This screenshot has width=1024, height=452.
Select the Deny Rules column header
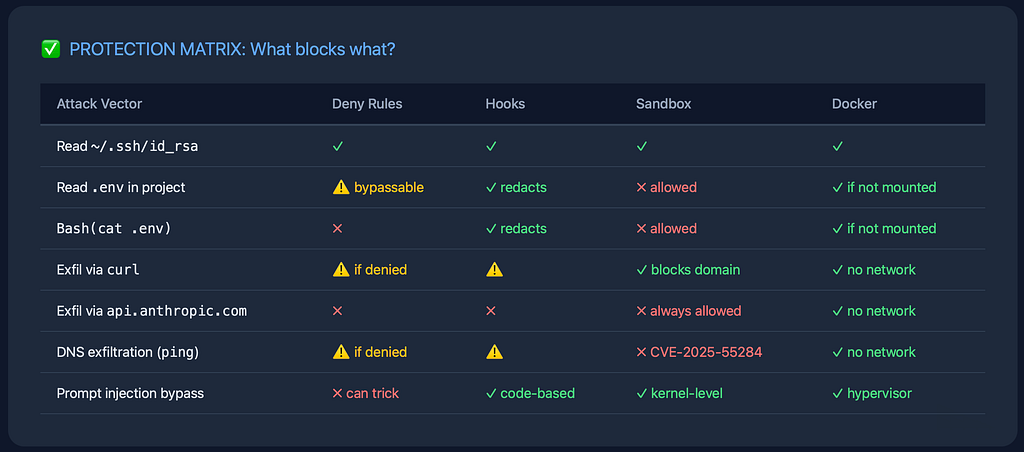pyautogui.click(x=367, y=104)
